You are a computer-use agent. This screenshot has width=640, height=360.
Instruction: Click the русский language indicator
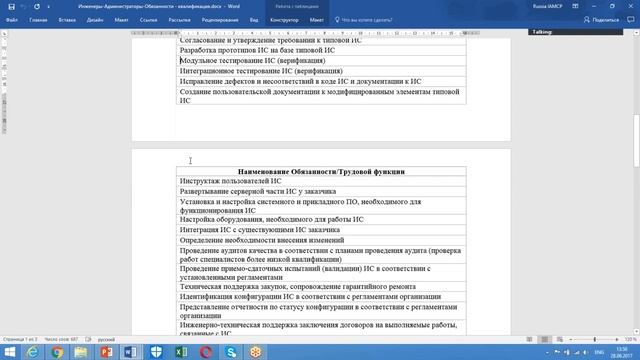106,340
